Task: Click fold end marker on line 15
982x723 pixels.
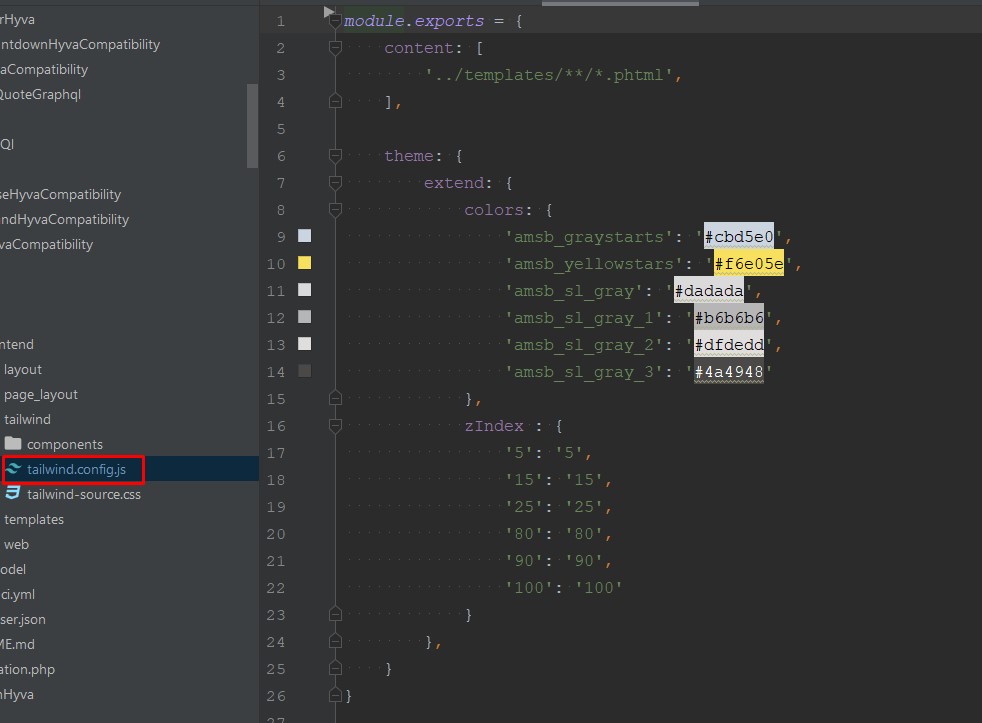Action: coord(335,398)
